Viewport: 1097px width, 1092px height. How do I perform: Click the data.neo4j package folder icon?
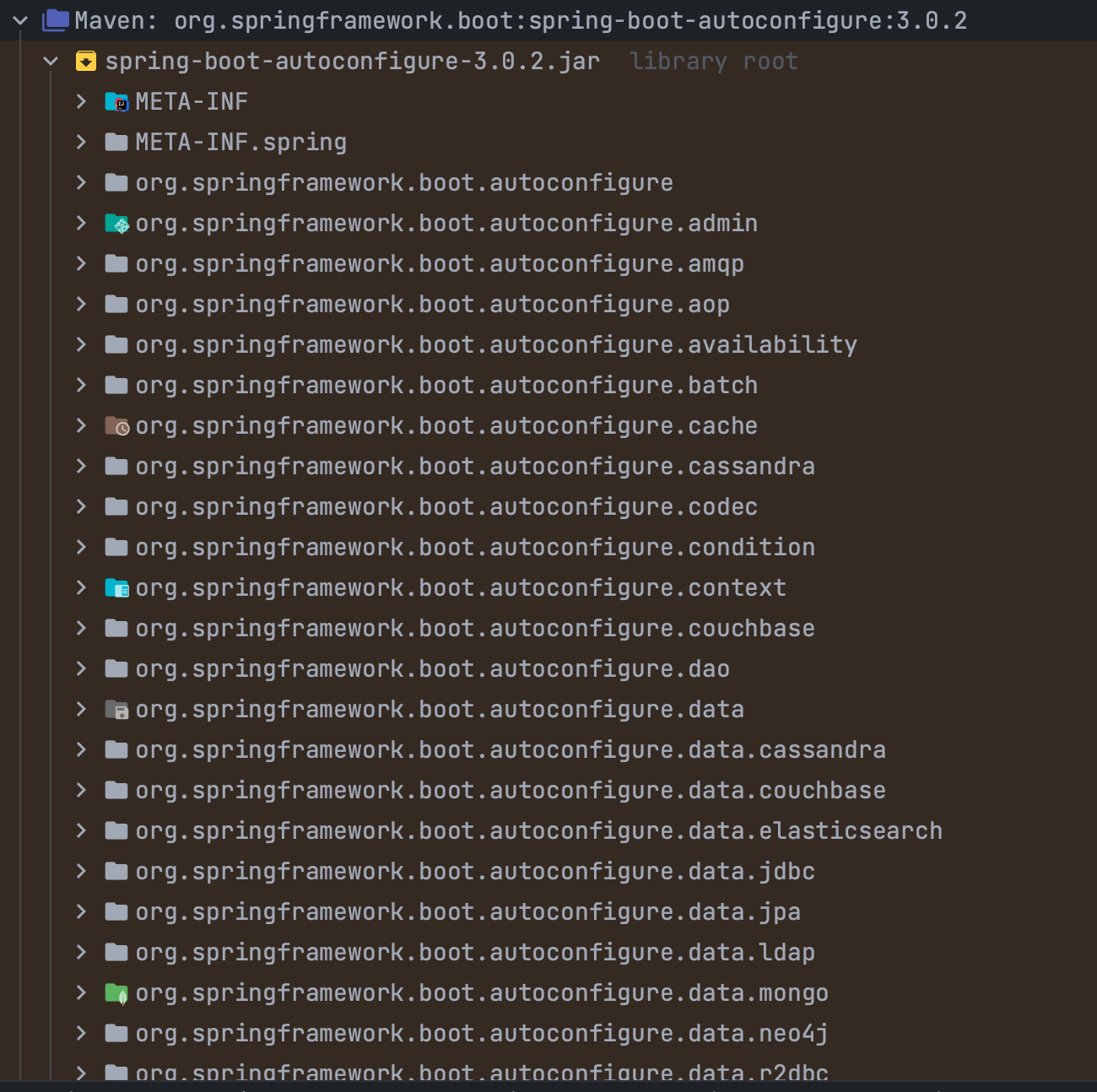[116, 1033]
